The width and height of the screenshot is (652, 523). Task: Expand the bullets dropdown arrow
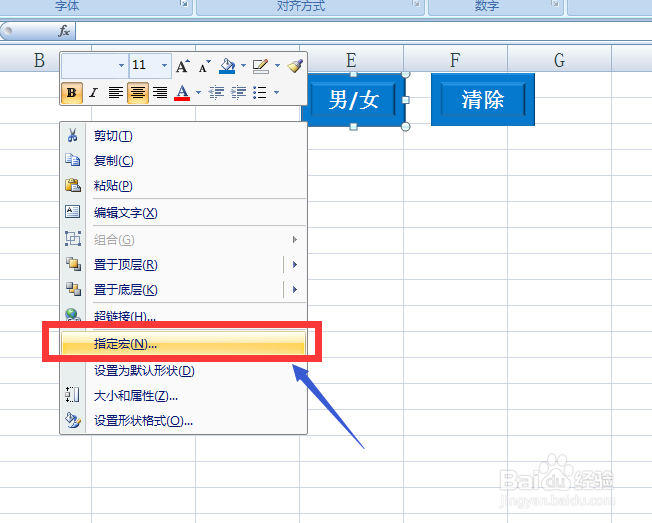277,92
